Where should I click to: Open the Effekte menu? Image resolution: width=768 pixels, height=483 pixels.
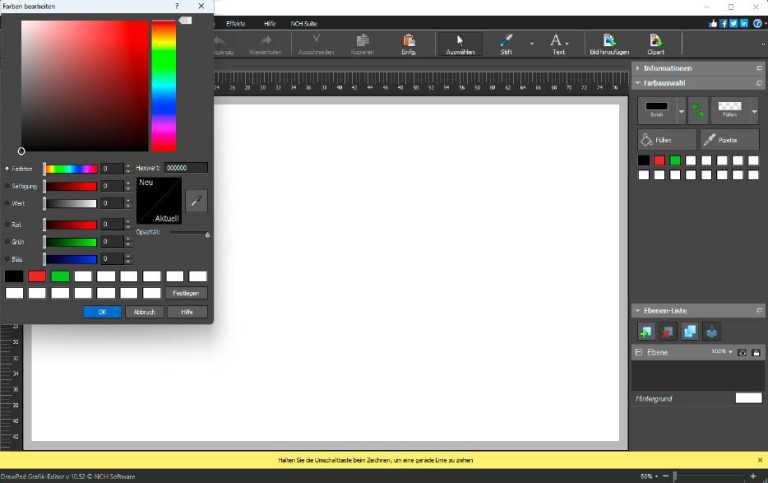(235, 22)
